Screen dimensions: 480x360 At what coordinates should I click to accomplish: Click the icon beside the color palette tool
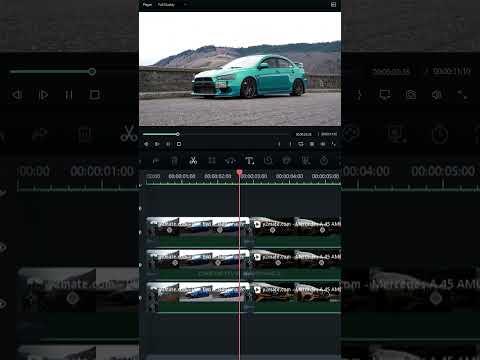coord(306,161)
